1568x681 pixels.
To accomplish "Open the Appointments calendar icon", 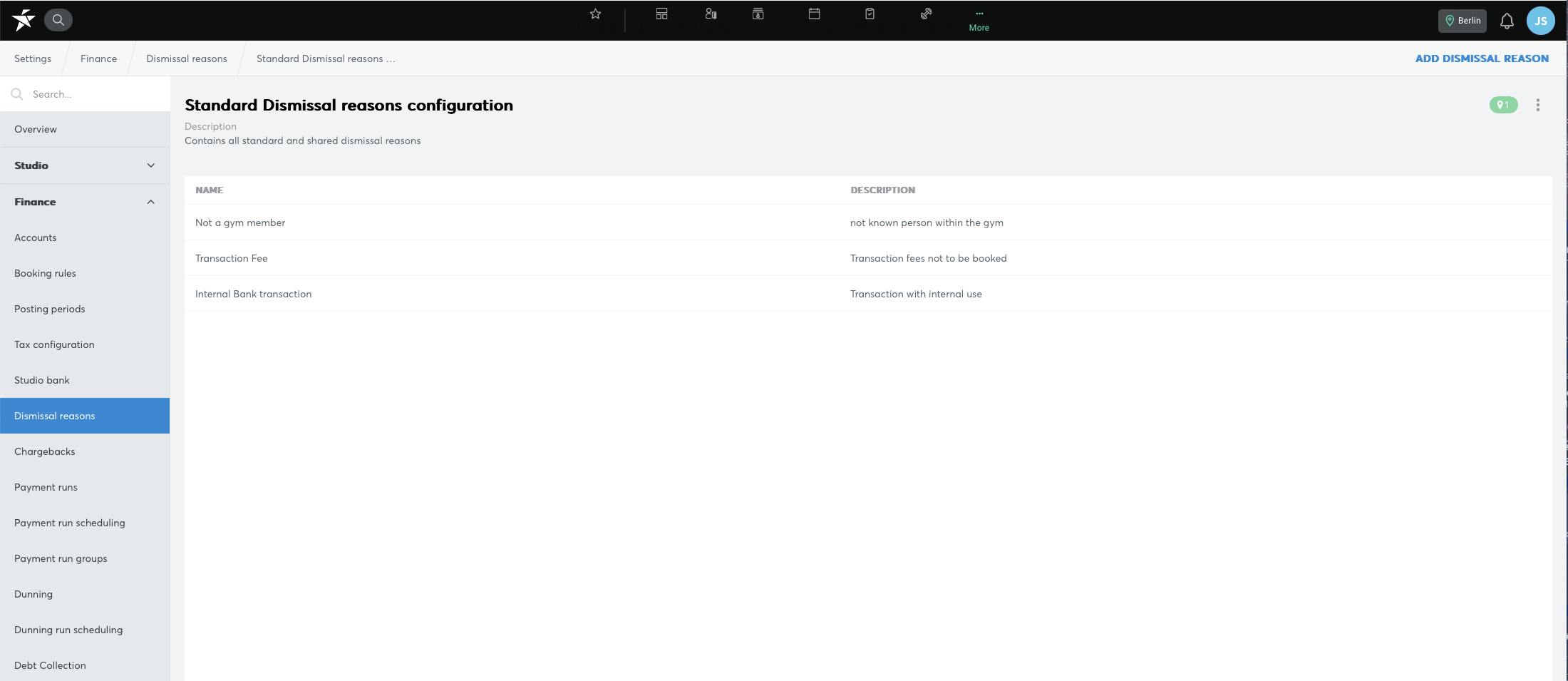I will (x=814, y=14).
